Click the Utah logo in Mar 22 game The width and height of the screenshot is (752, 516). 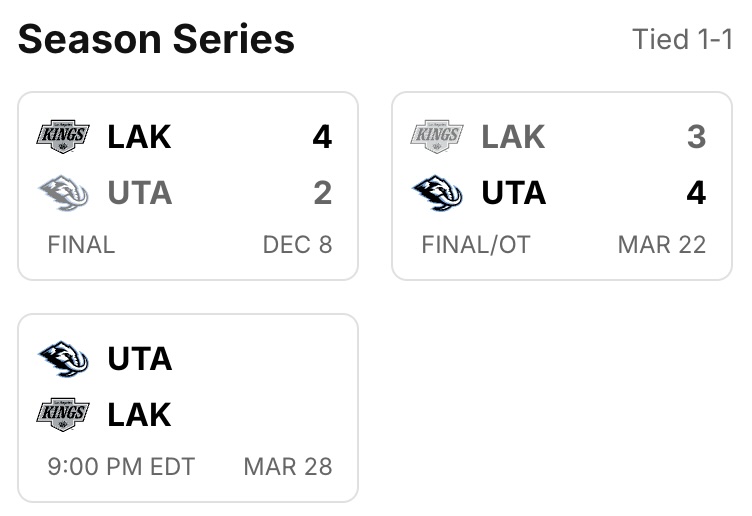pos(437,192)
